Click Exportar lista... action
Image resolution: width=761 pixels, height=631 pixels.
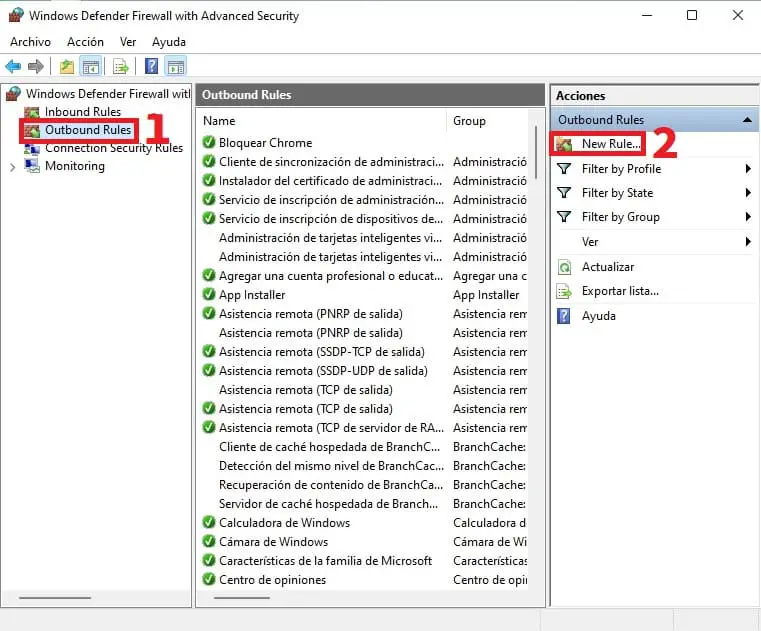point(620,291)
